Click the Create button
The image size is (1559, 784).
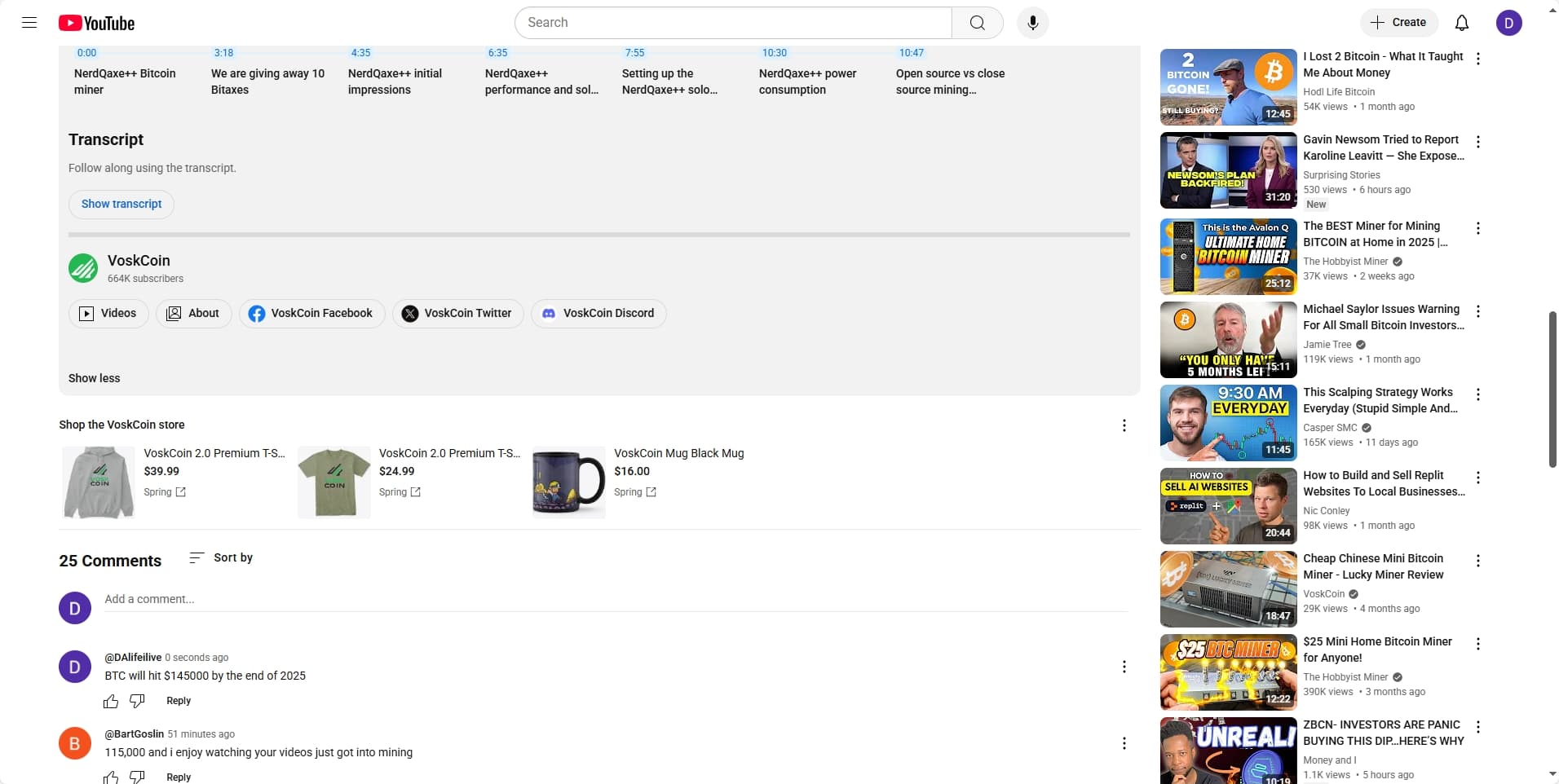(1398, 23)
